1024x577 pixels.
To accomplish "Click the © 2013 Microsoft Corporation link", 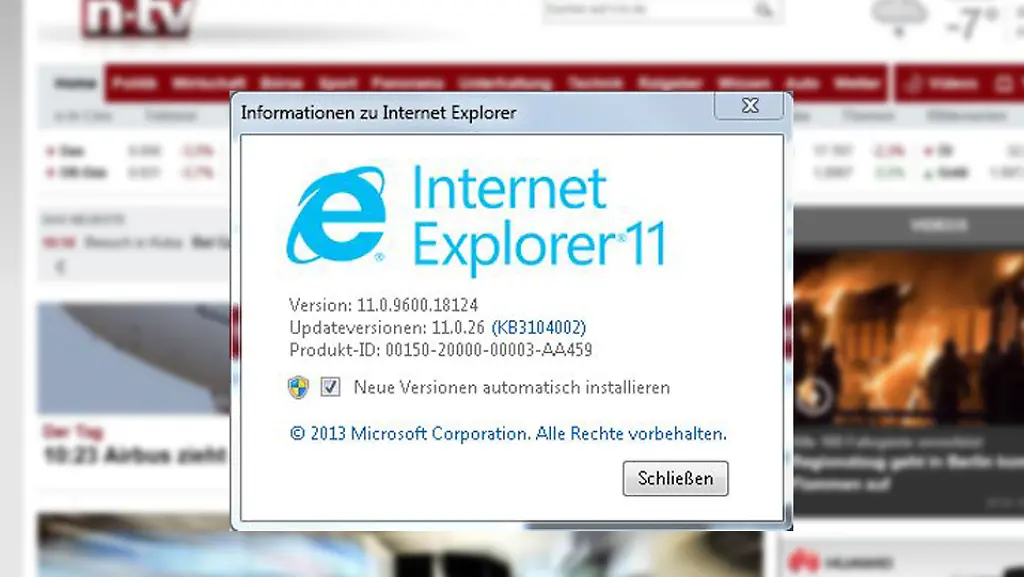I will pos(507,434).
